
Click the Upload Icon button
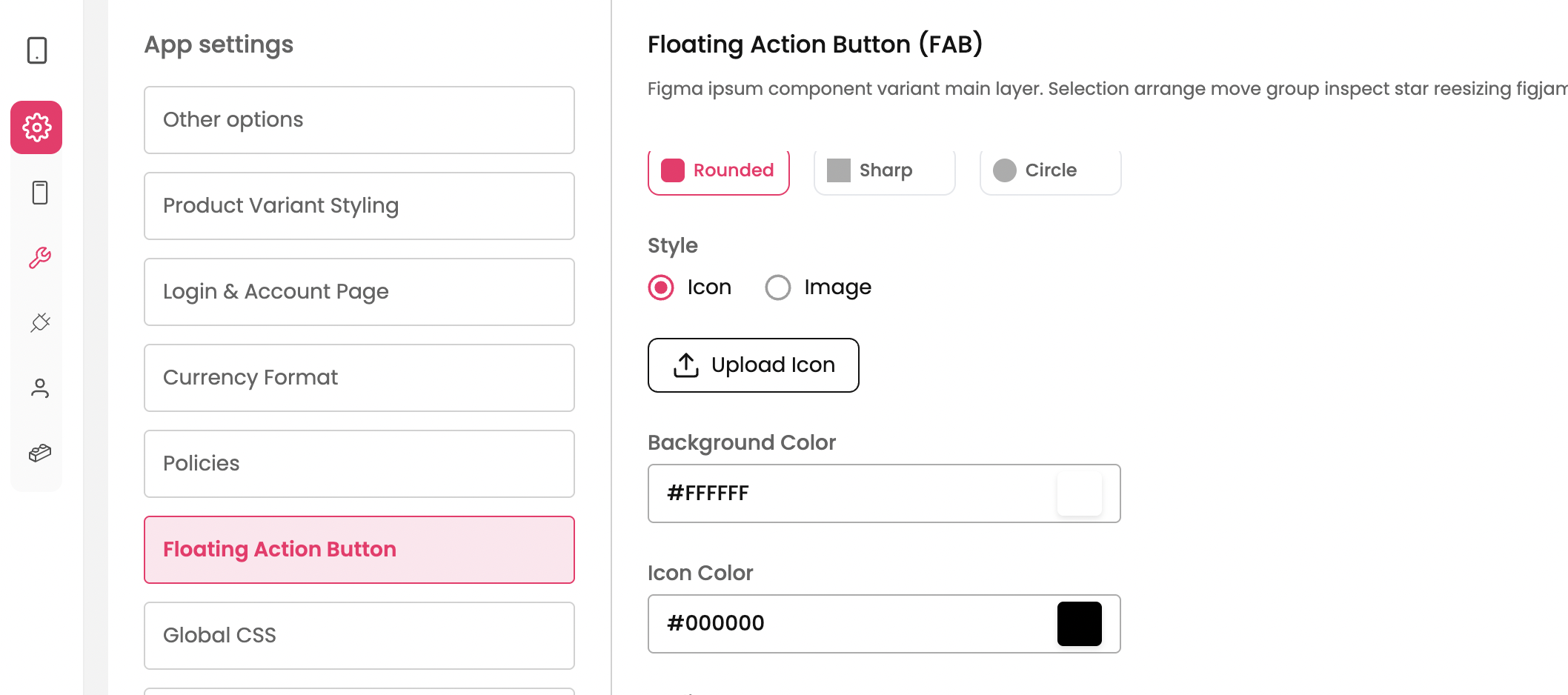tap(754, 365)
